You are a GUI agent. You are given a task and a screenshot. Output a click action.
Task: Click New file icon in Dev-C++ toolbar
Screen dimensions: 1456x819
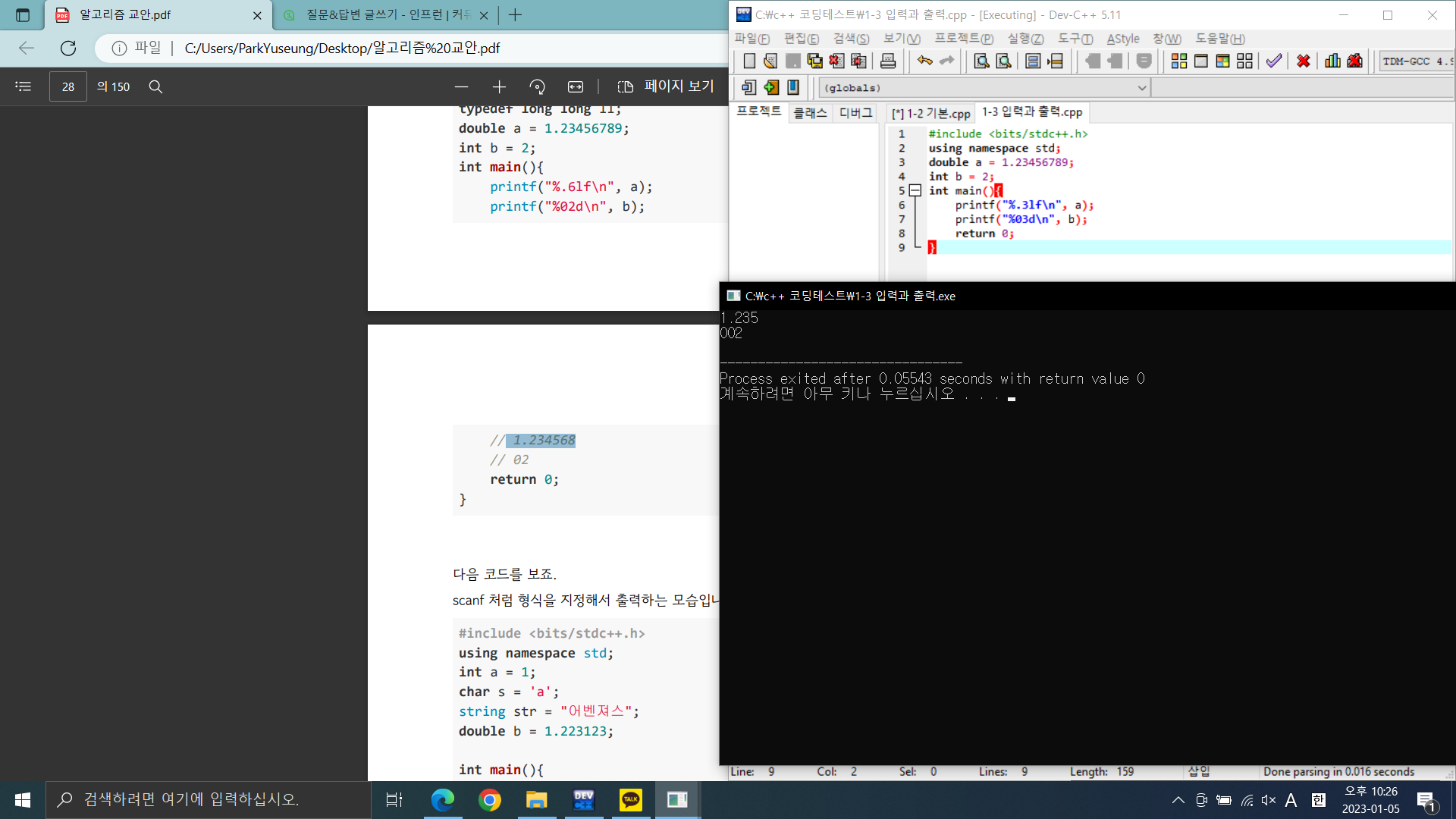pyautogui.click(x=749, y=61)
